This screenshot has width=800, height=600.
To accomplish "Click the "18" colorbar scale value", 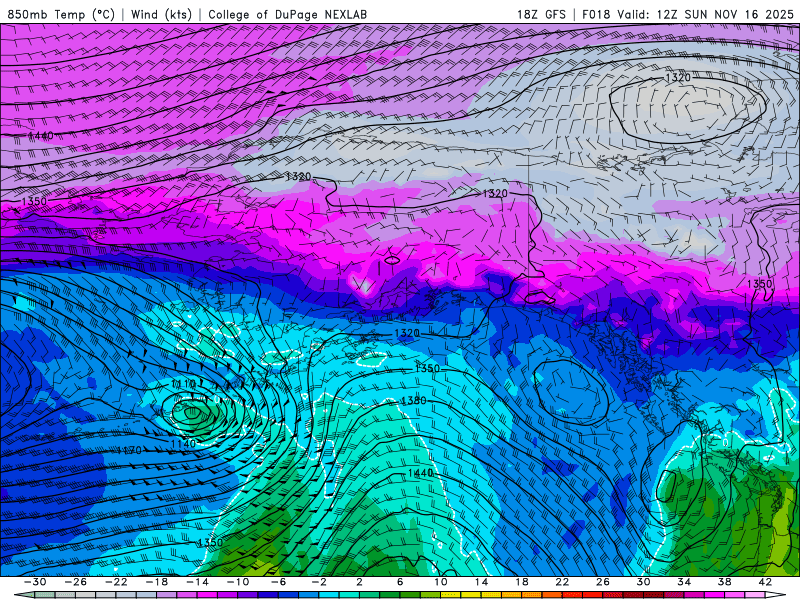I will tap(522, 582).
